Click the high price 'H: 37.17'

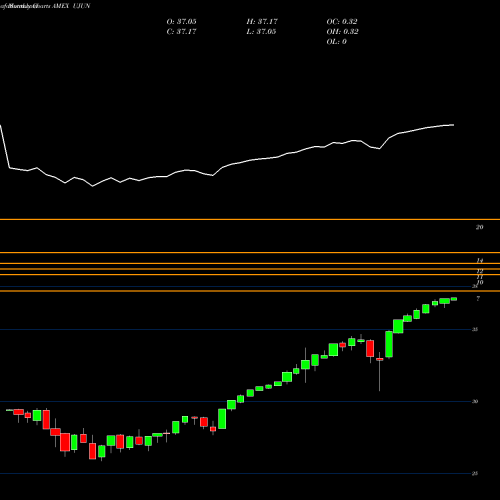click(262, 22)
